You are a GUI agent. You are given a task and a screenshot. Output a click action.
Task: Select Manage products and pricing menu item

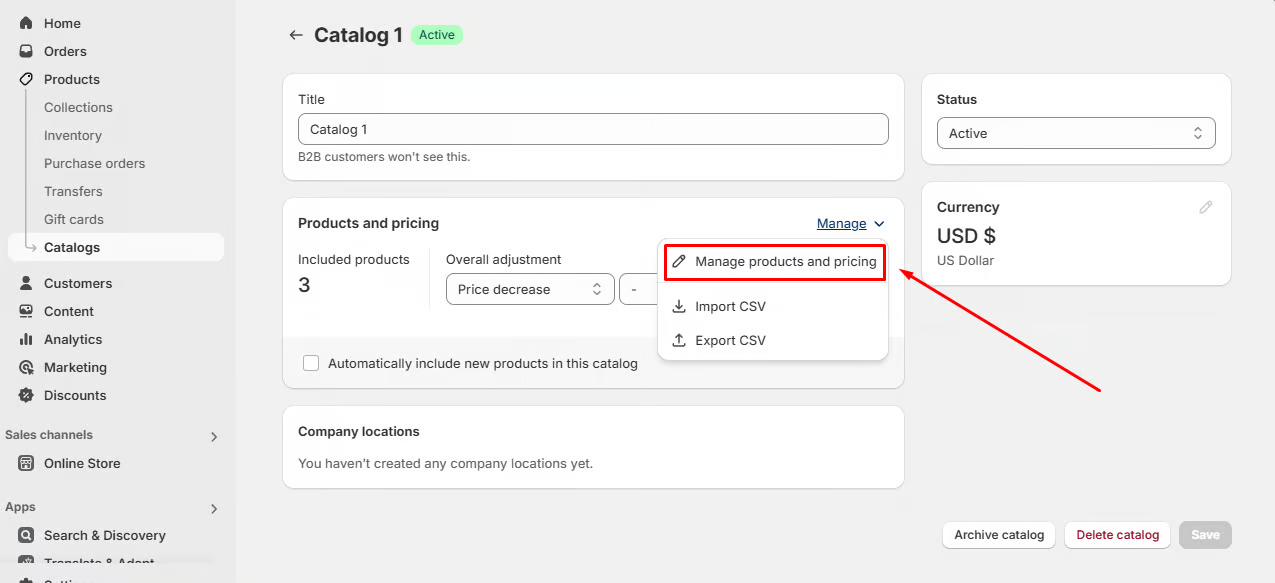click(x=775, y=262)
